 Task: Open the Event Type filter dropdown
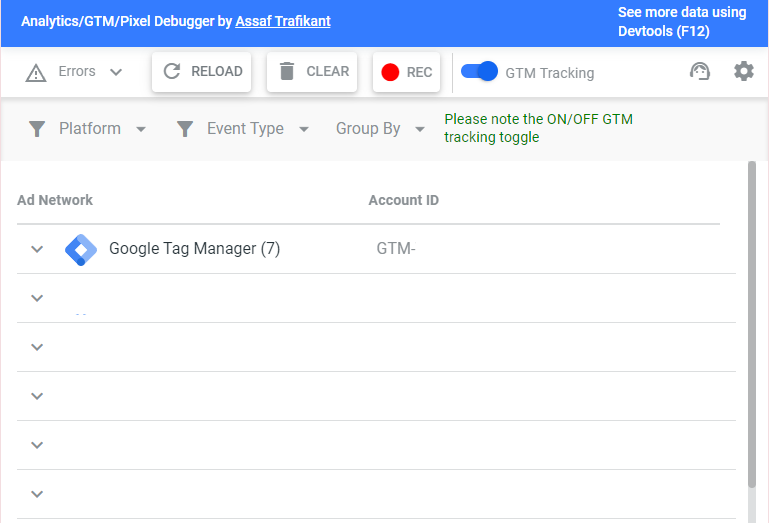243,129
